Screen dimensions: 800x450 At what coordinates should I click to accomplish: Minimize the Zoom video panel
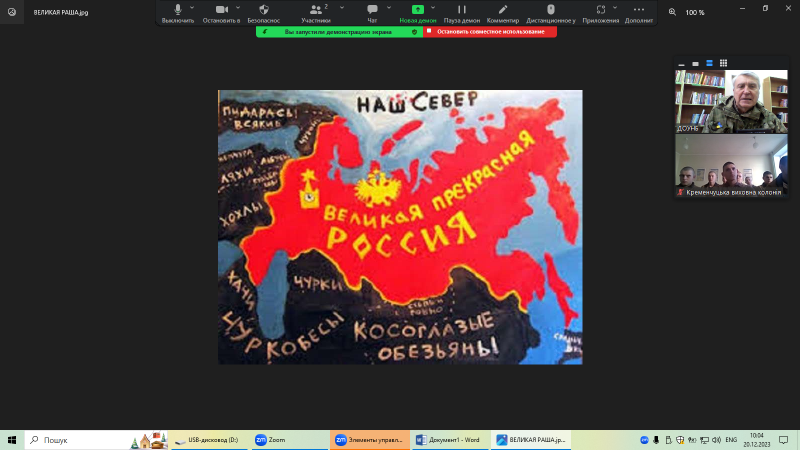[x=681, y=63]
